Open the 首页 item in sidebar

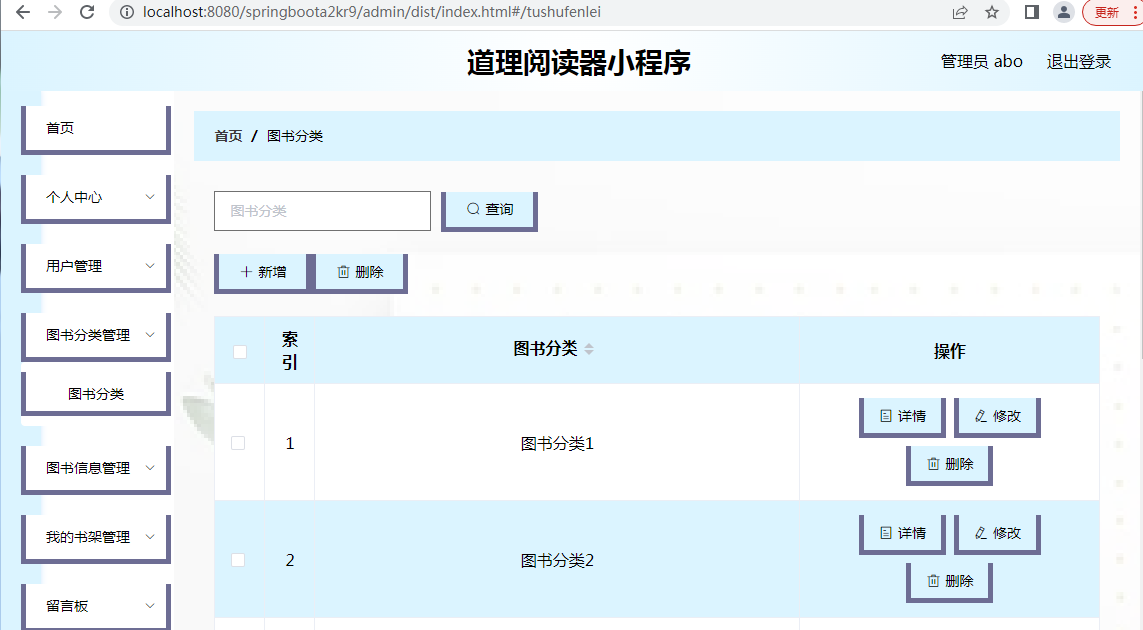point(95,128)
